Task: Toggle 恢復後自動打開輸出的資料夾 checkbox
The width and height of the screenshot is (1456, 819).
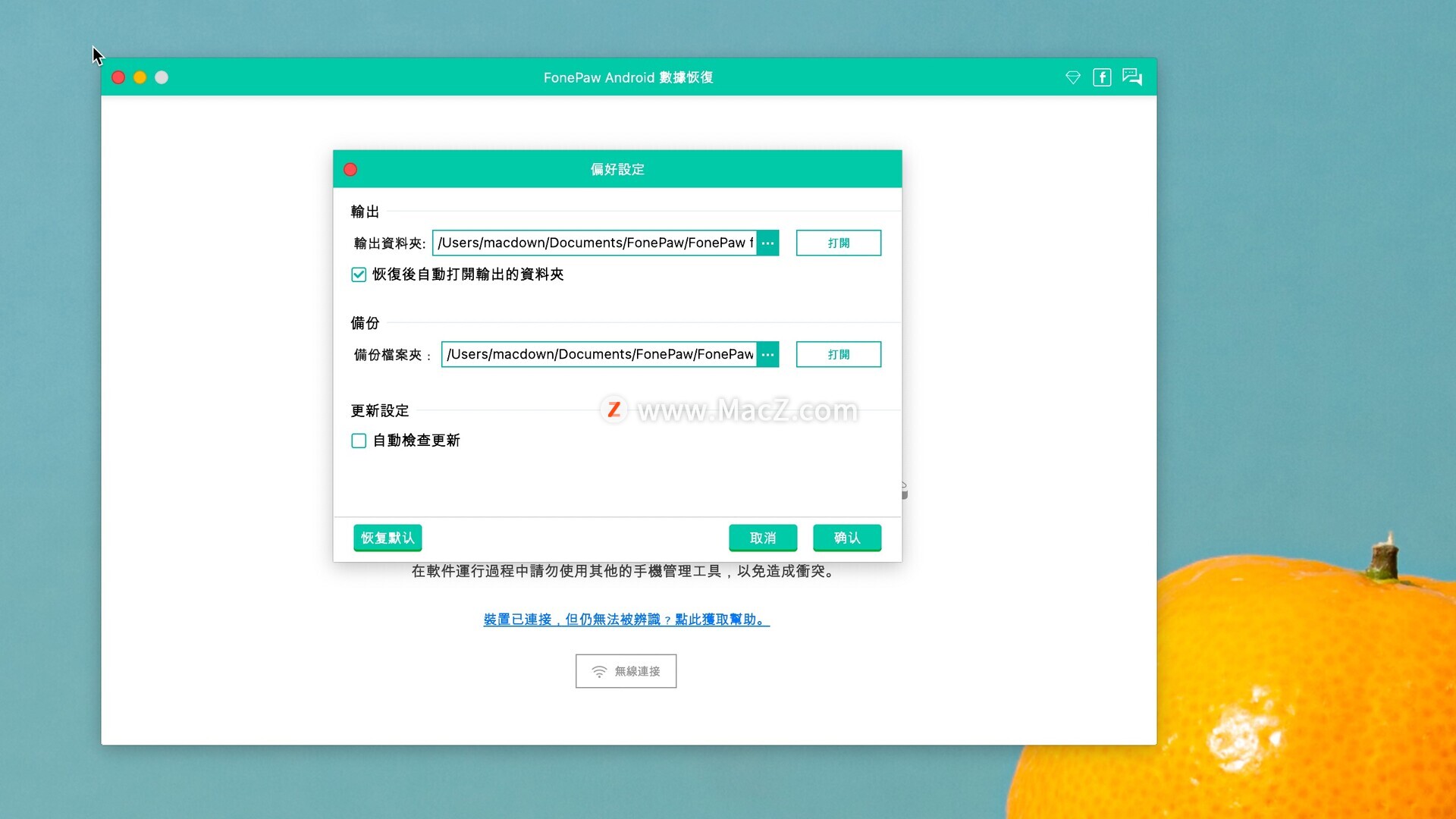Action: point(359,275)
